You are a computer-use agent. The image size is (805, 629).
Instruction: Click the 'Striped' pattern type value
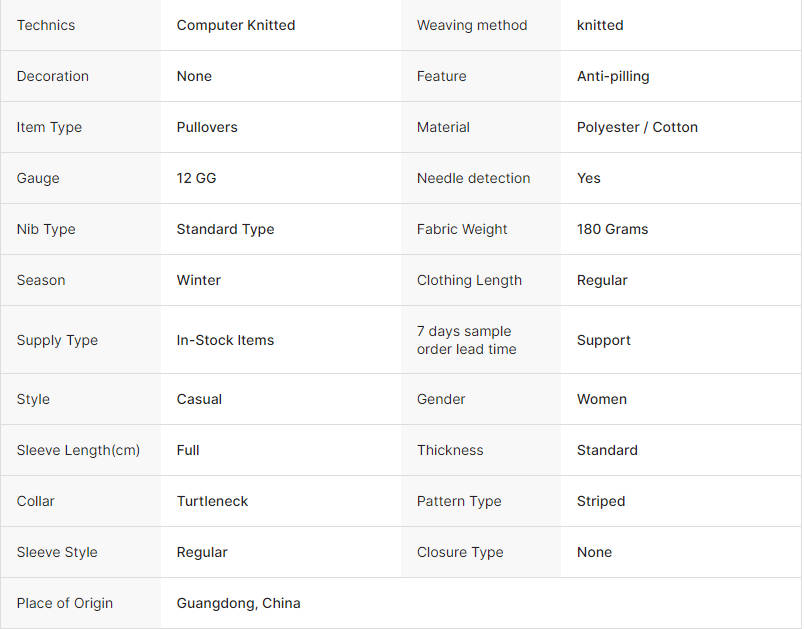pyautogui.click(x=601, y=502)
